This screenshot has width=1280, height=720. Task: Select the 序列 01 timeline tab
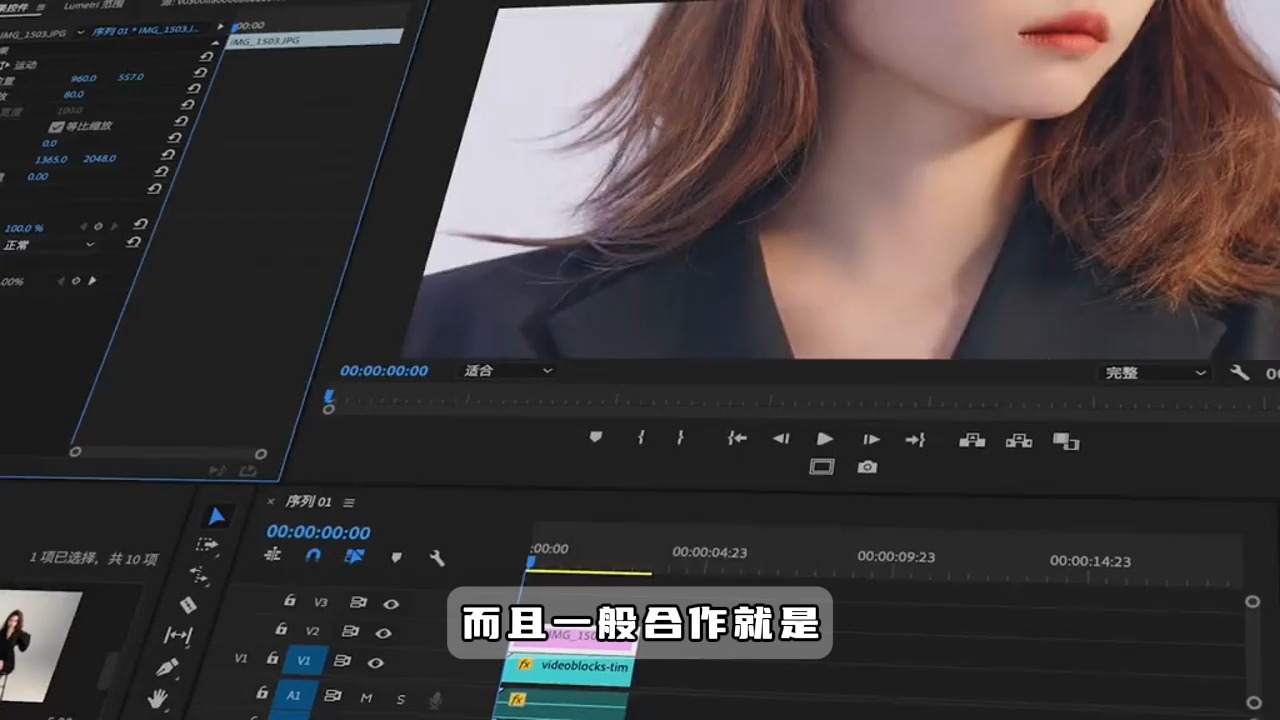[308, 501]
